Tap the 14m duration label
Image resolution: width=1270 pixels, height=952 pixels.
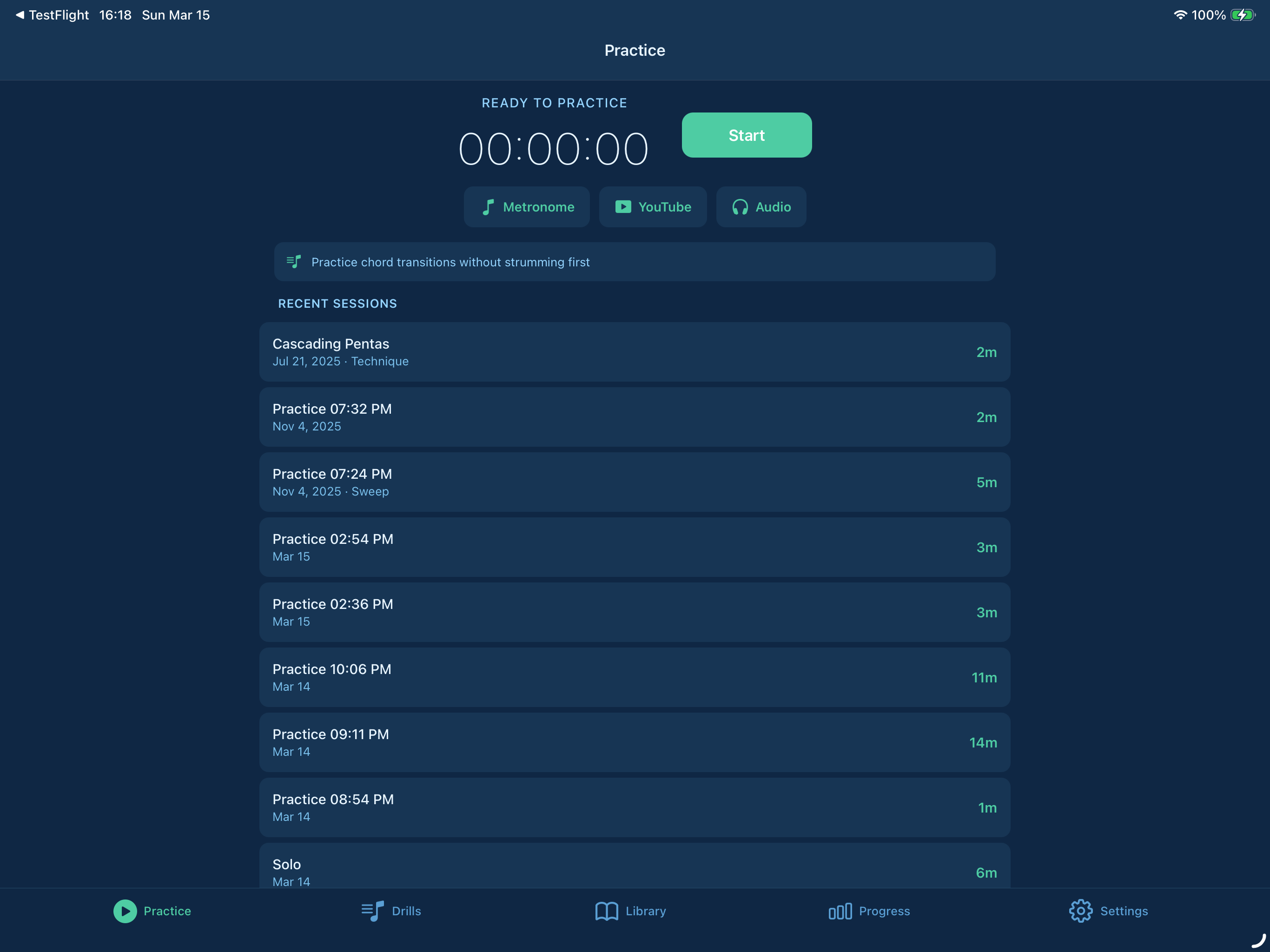click(x=983, y=742)
